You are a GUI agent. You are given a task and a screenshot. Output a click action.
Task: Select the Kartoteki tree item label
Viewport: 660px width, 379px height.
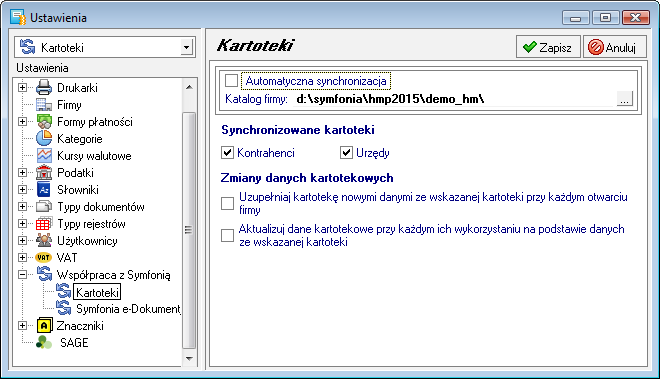click(x=97, y=292)
